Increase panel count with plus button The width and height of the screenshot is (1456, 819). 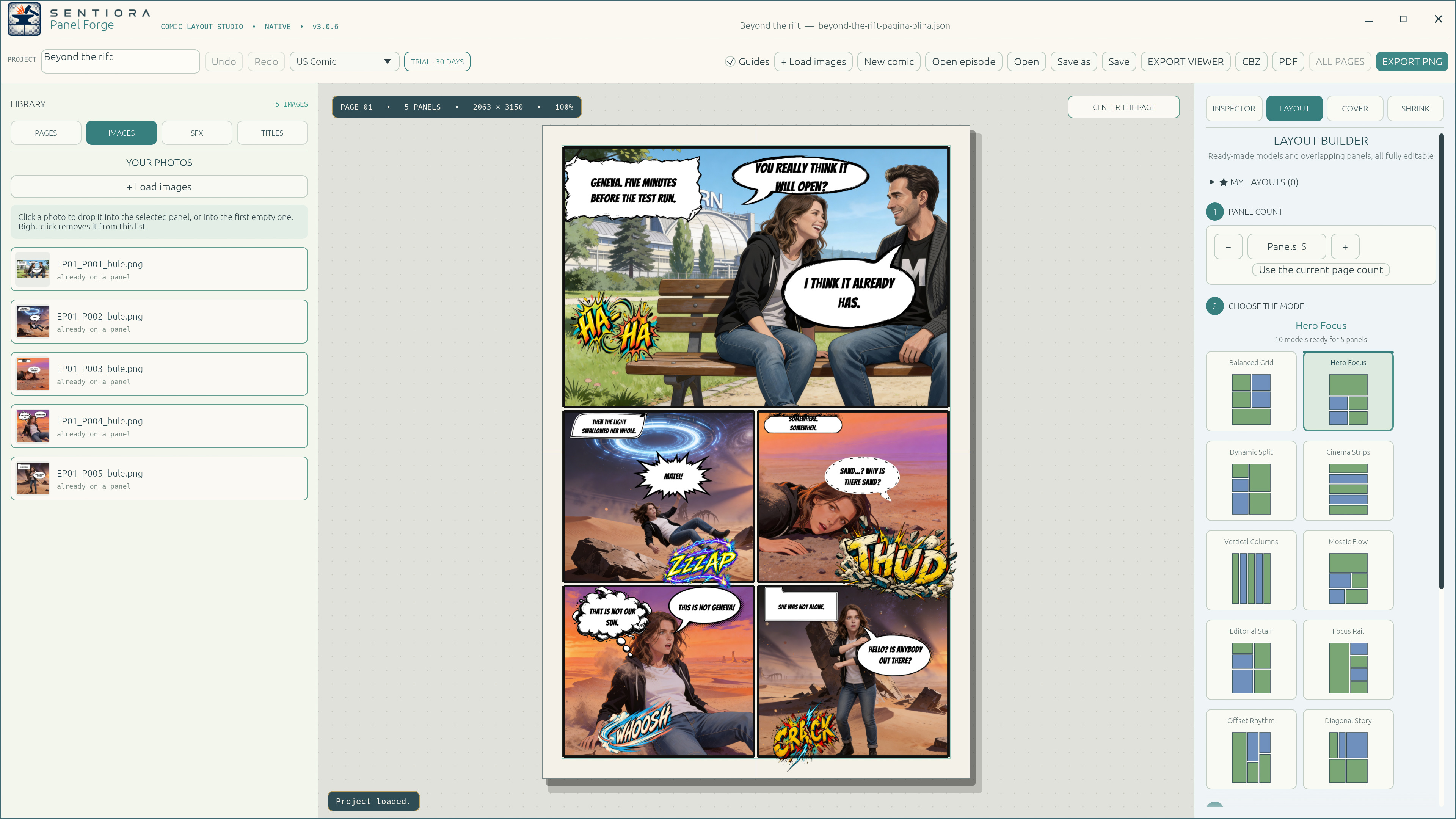point(1345,246)
